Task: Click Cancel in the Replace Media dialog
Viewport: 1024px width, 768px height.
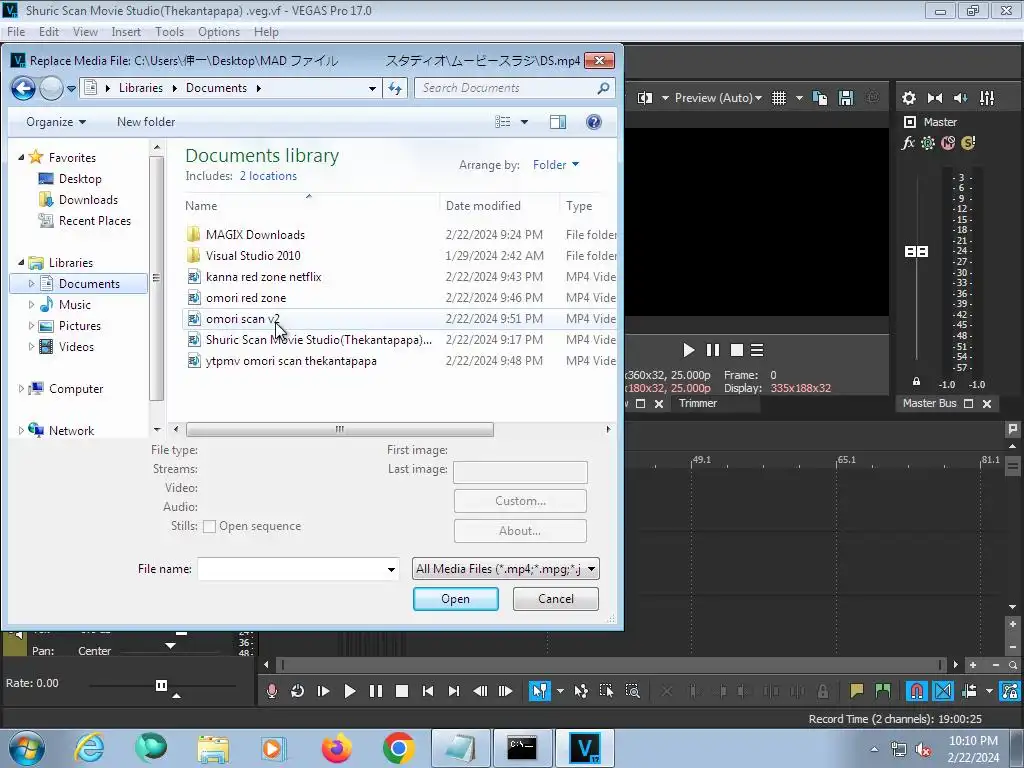Action: click(556, 599)
